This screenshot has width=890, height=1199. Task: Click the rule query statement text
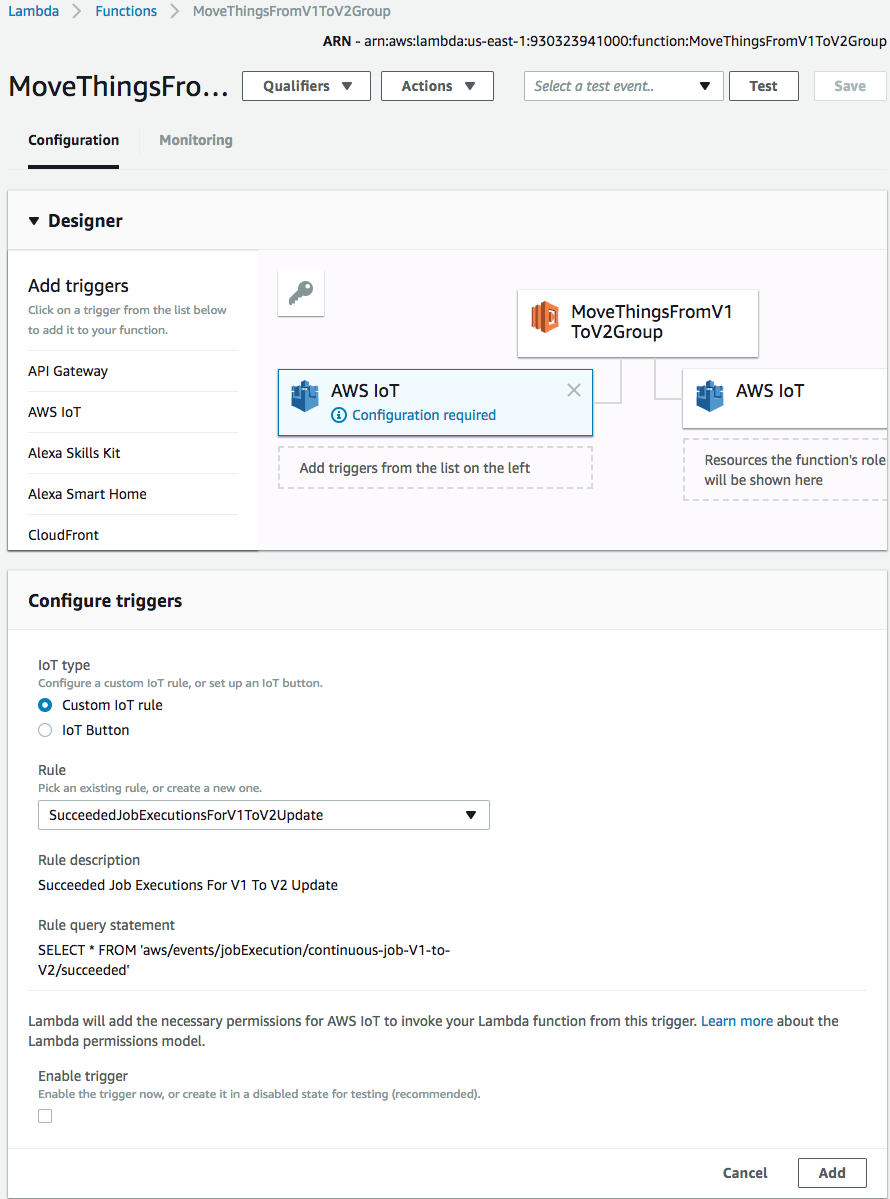244,960
